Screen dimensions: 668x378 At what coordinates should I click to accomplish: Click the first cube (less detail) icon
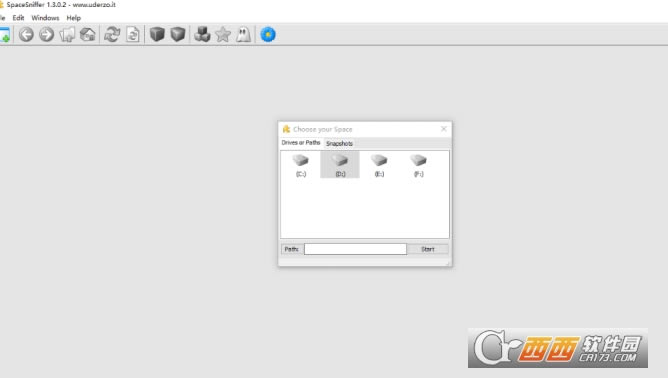(157, 34)
